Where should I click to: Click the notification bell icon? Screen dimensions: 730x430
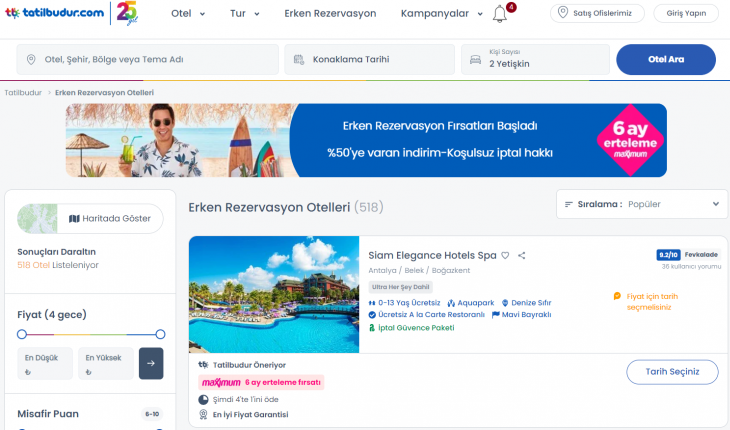point(500,14)
